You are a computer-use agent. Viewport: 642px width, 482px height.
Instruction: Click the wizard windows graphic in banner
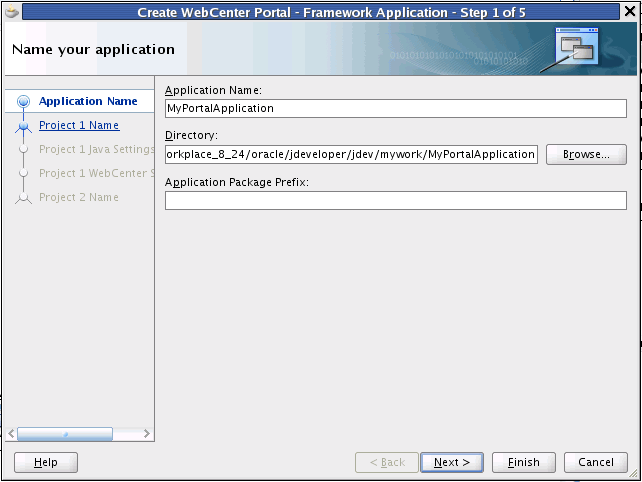coord(576,46)
